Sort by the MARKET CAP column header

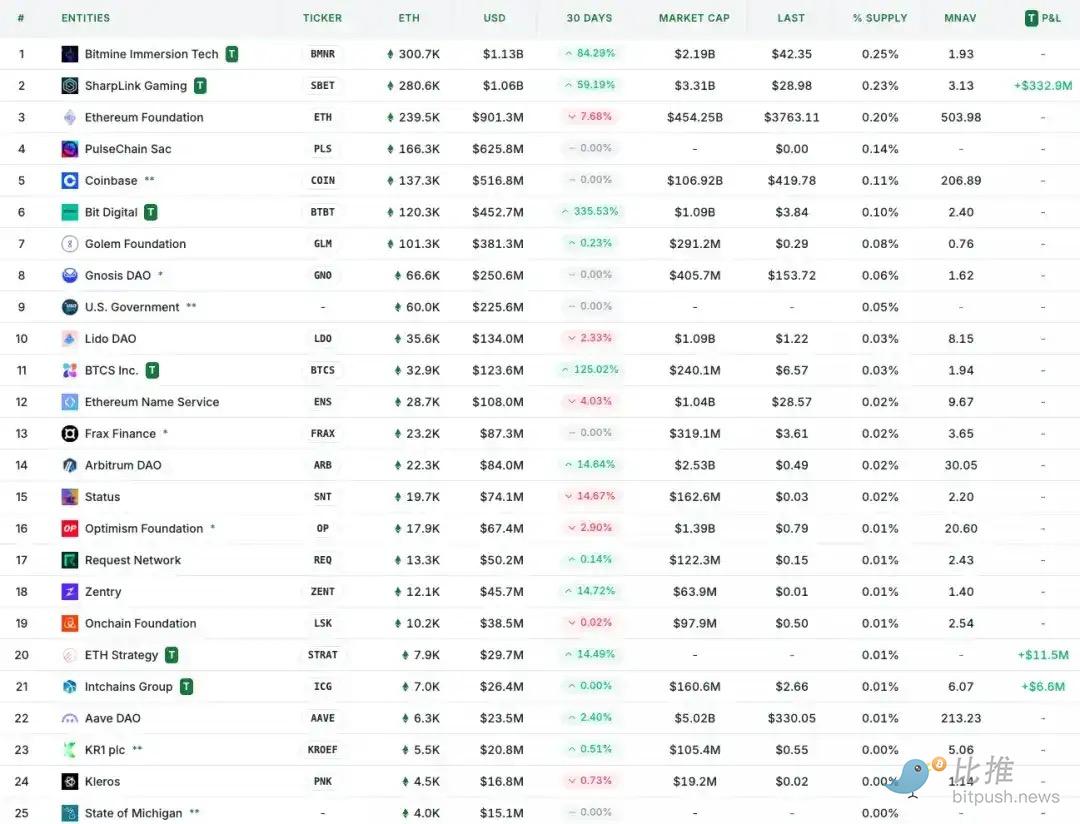pos(694,18)
